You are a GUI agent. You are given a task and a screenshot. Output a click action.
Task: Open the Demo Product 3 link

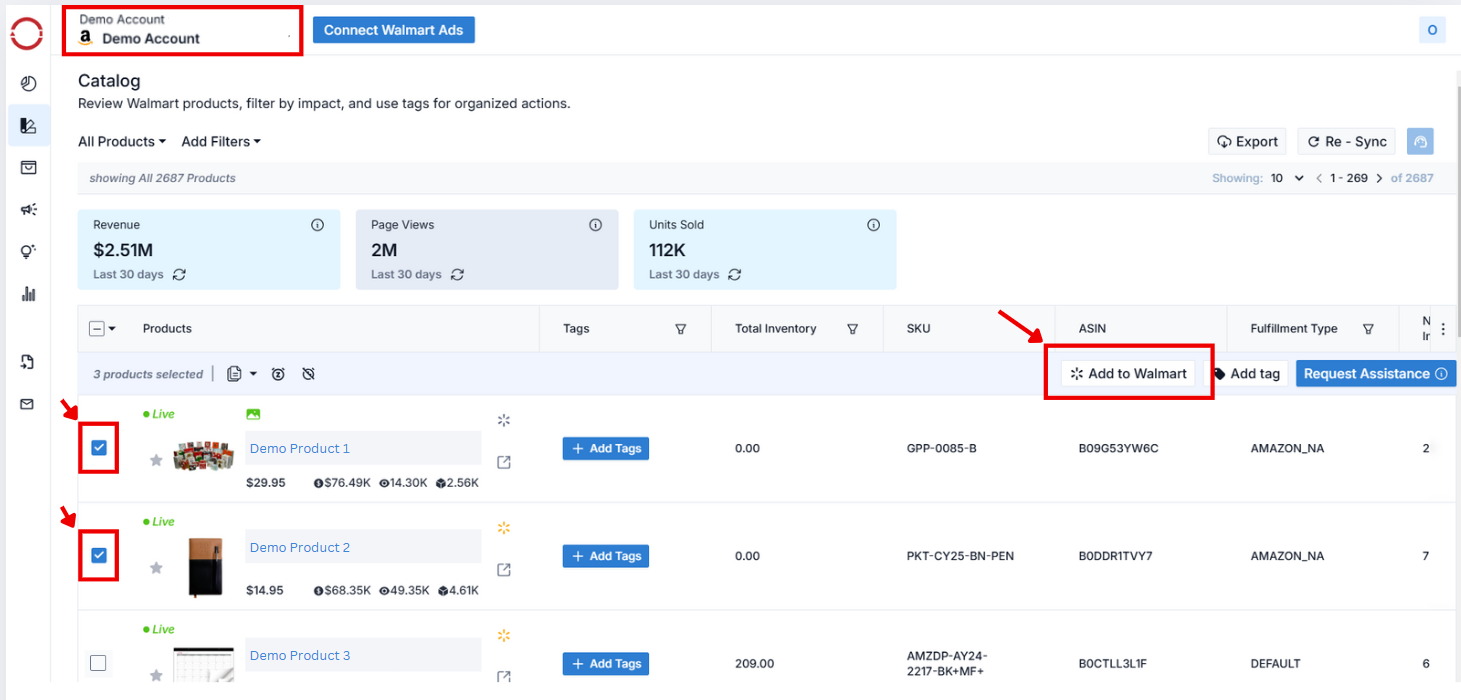click(x=300, y=655)
